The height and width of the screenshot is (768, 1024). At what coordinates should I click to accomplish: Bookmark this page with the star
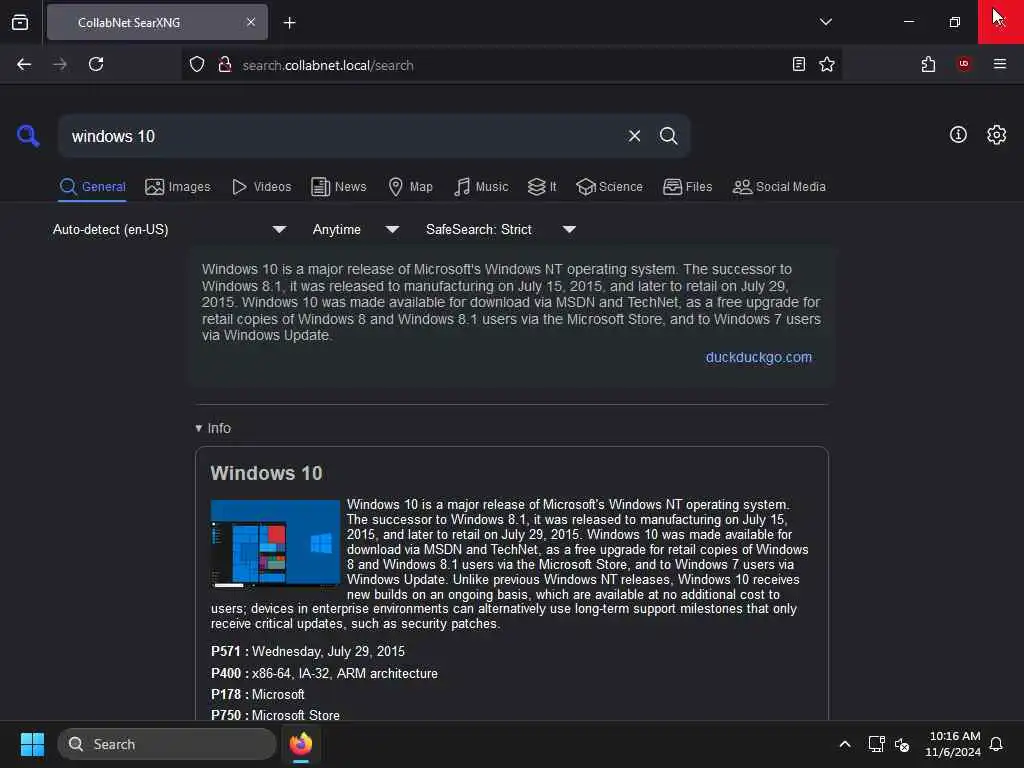(827, 64)
